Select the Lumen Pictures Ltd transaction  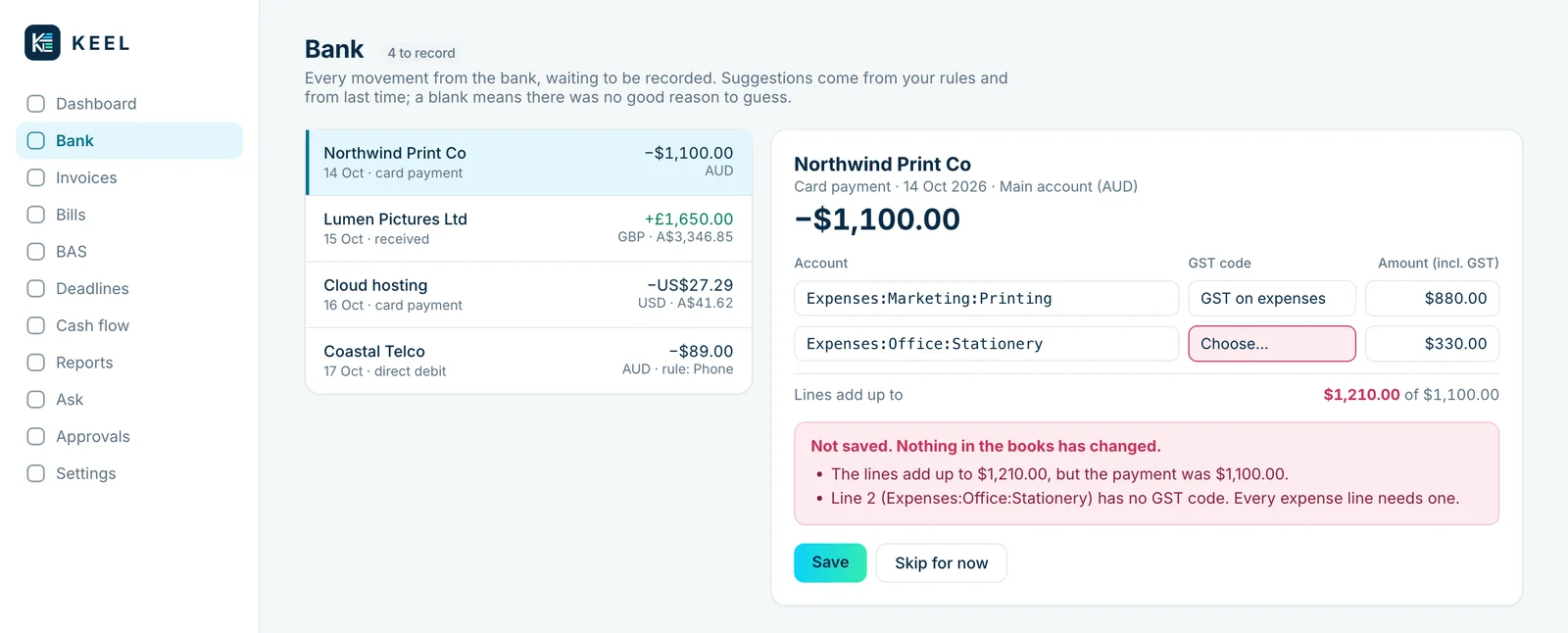[529, 228]
